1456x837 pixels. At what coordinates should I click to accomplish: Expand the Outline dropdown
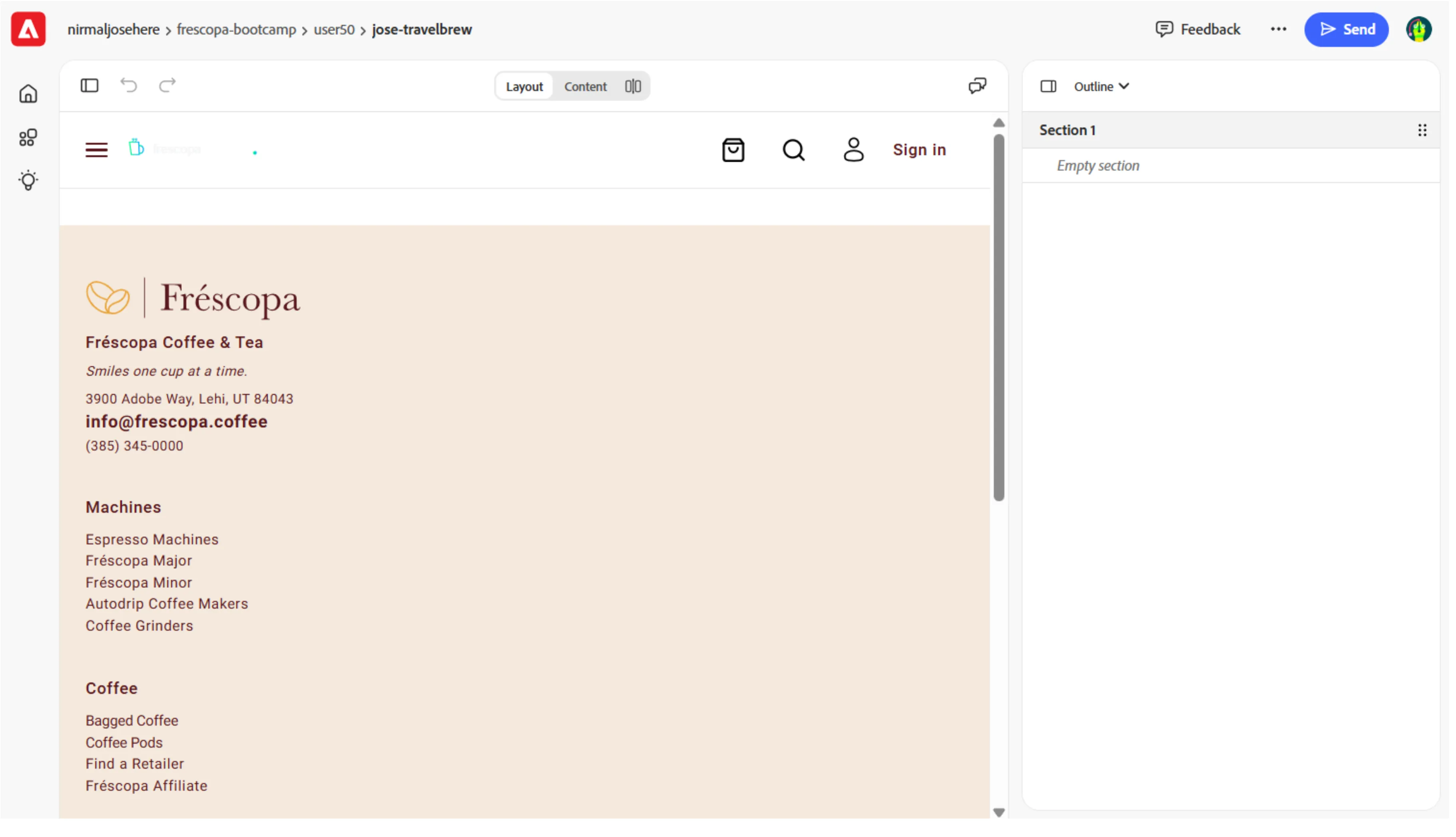[1101, 86]
